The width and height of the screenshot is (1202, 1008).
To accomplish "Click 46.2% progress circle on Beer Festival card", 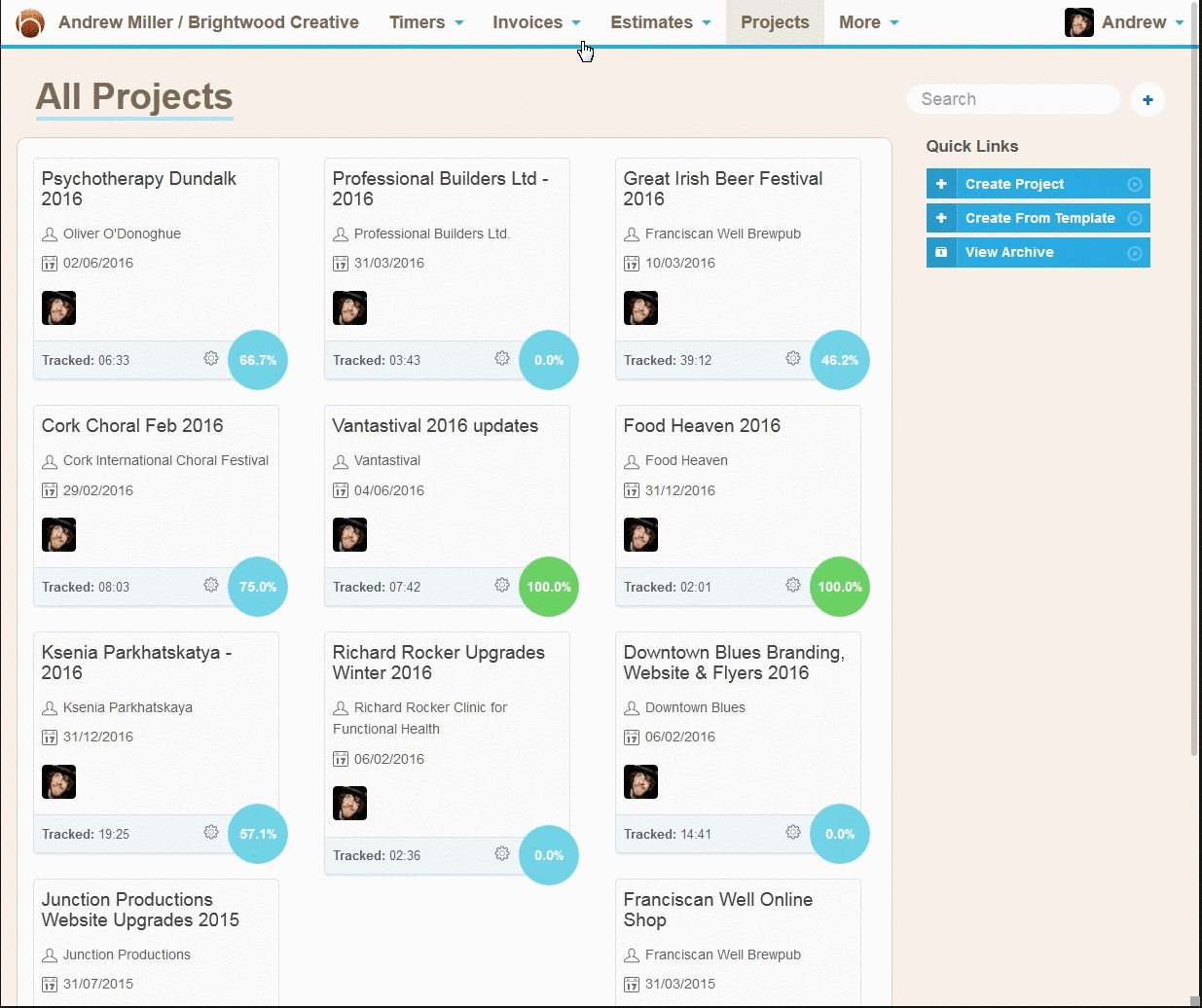I will (840, 360).
